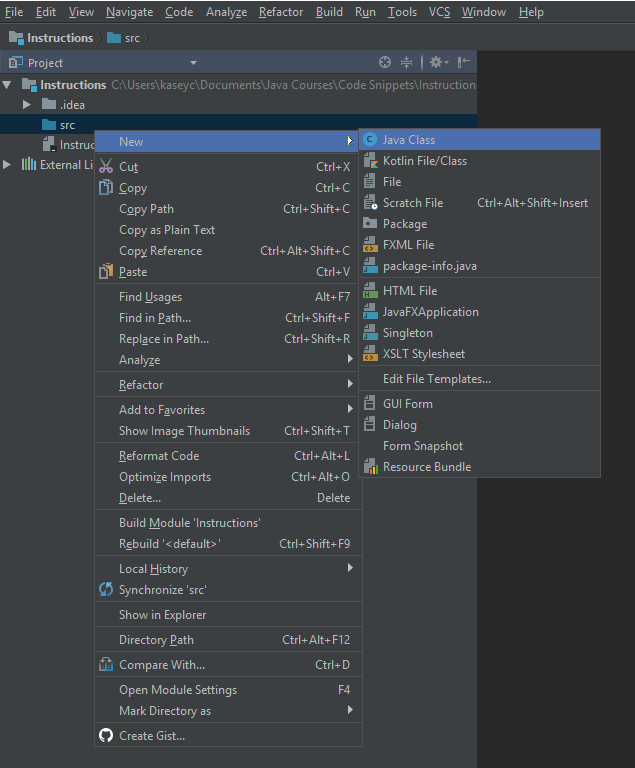The width and height of the screenshot is (635, 768).
Task: Select Show Image Thumbnails entry
Action: tap(228, 431)
